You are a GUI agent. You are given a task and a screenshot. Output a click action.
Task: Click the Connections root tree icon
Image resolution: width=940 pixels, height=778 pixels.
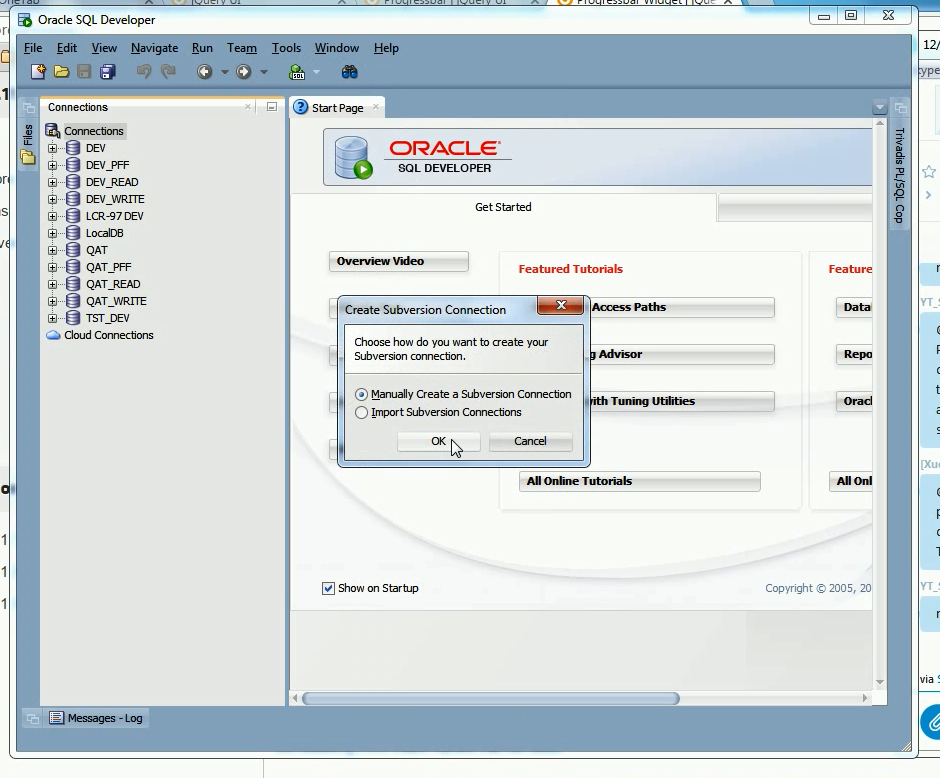[53, 131]
